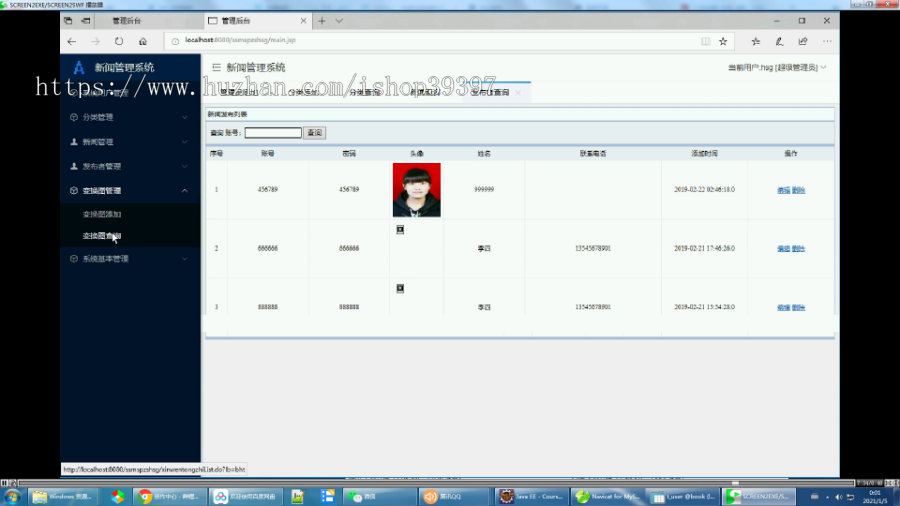This screenshot has height=506, width=900.
Task: Click the 联系电话 column header
Action: coord(593,154)
